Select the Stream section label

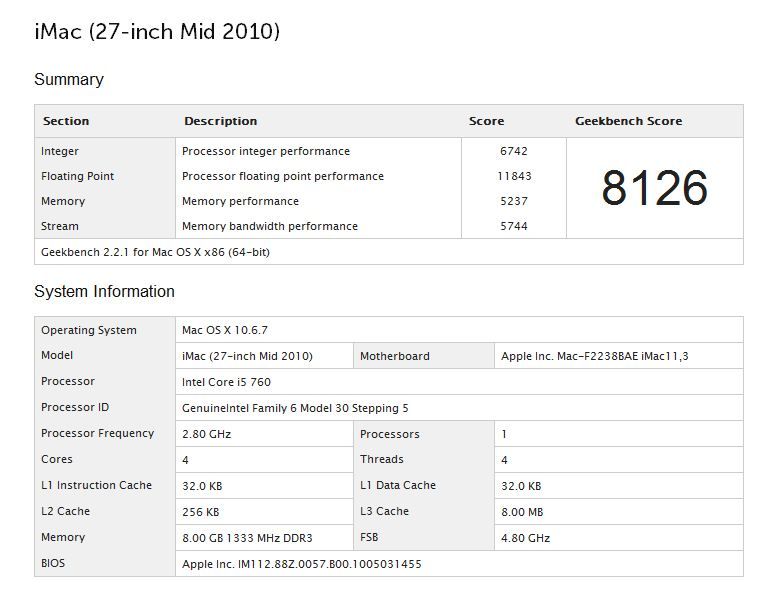tap(59, 226)
